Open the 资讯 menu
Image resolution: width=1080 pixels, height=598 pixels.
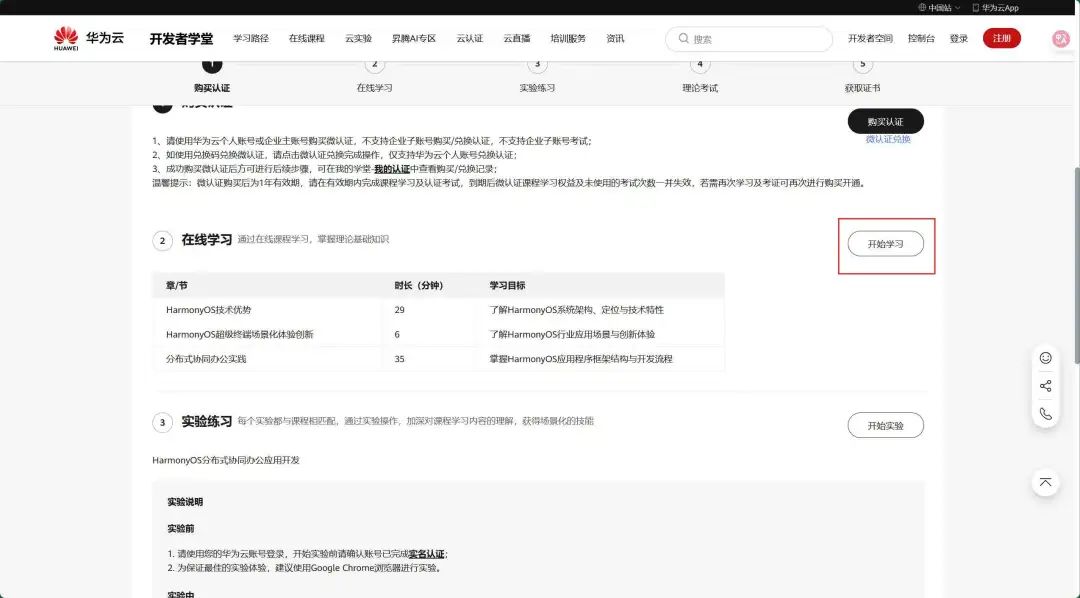tap(615, 39)
